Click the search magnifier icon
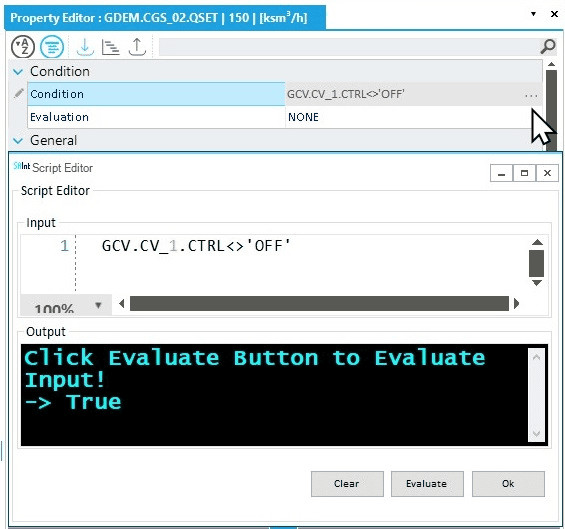The width and height of the screenshot is (565, 529). coord(548,47)
